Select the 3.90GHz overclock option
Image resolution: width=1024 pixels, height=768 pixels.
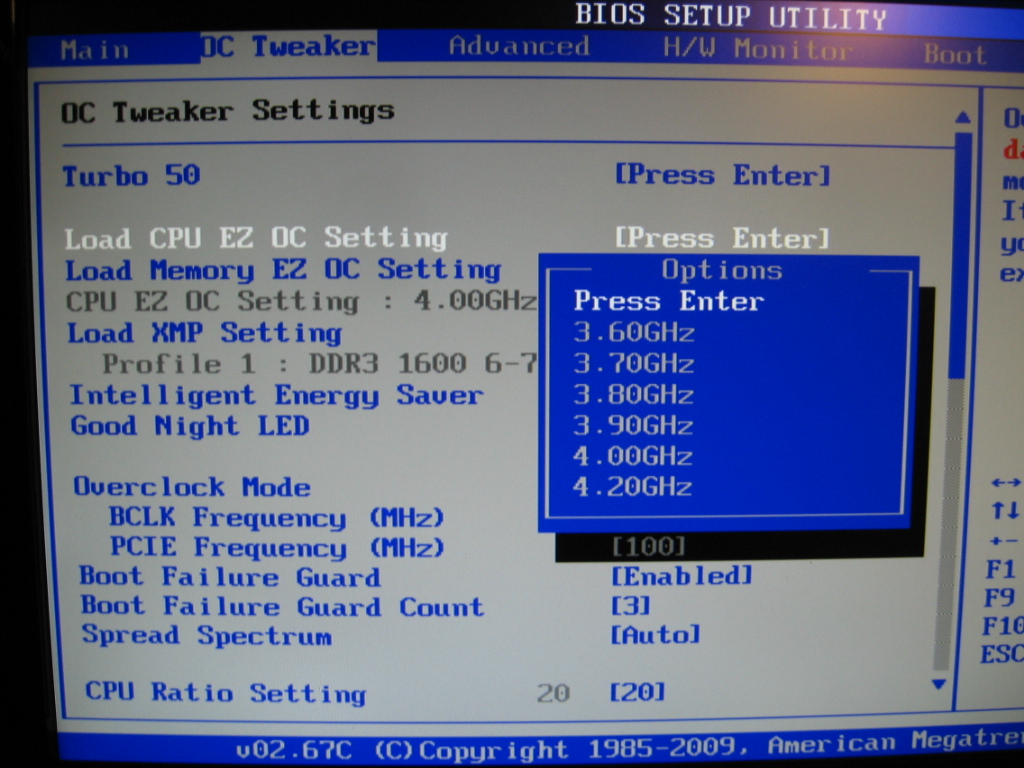click(x=633, y=426)
